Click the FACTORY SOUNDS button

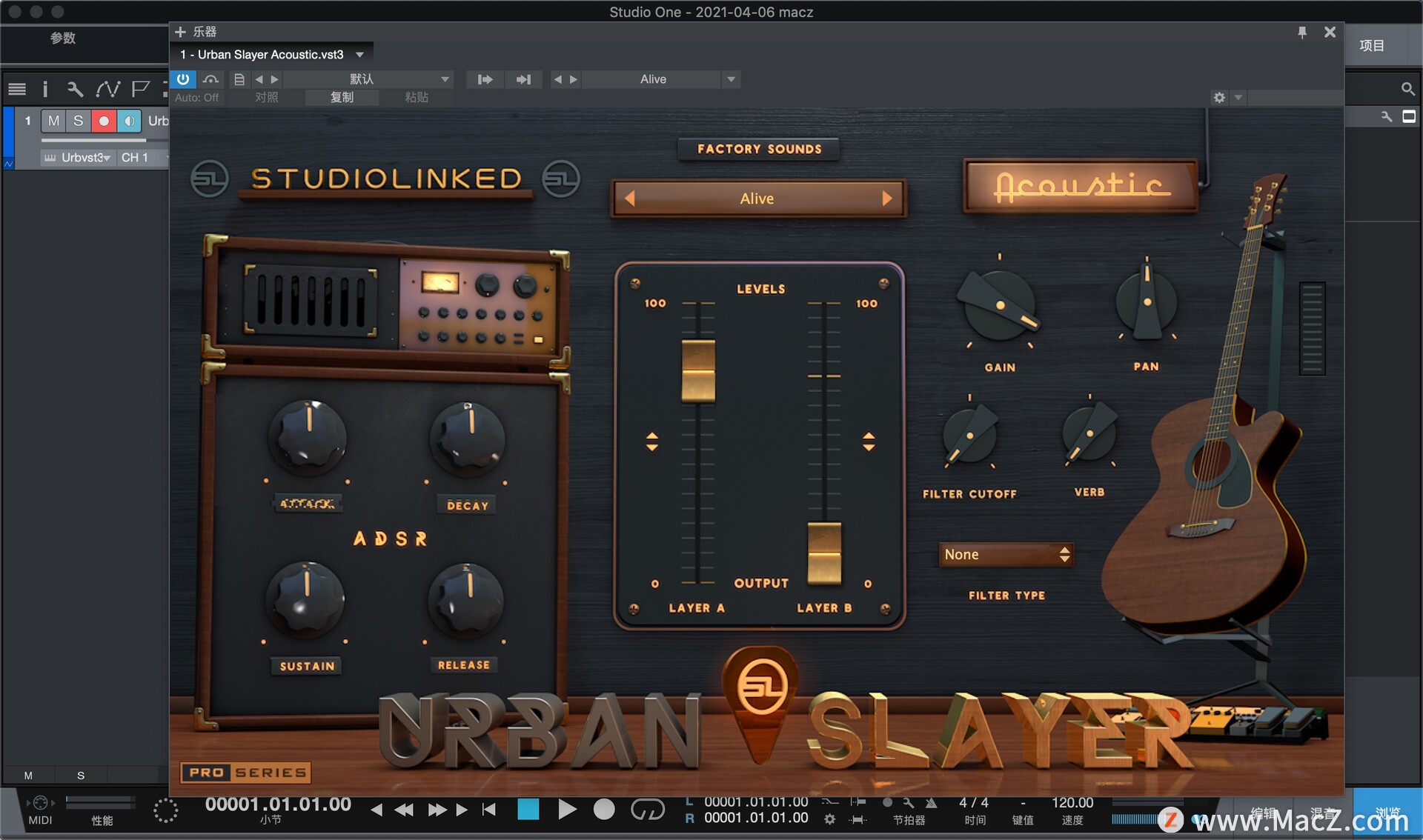759,149
